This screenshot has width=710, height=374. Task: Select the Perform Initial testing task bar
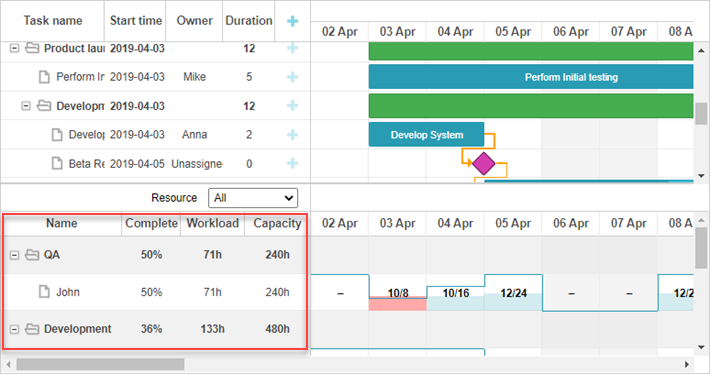tap(531, 77)
